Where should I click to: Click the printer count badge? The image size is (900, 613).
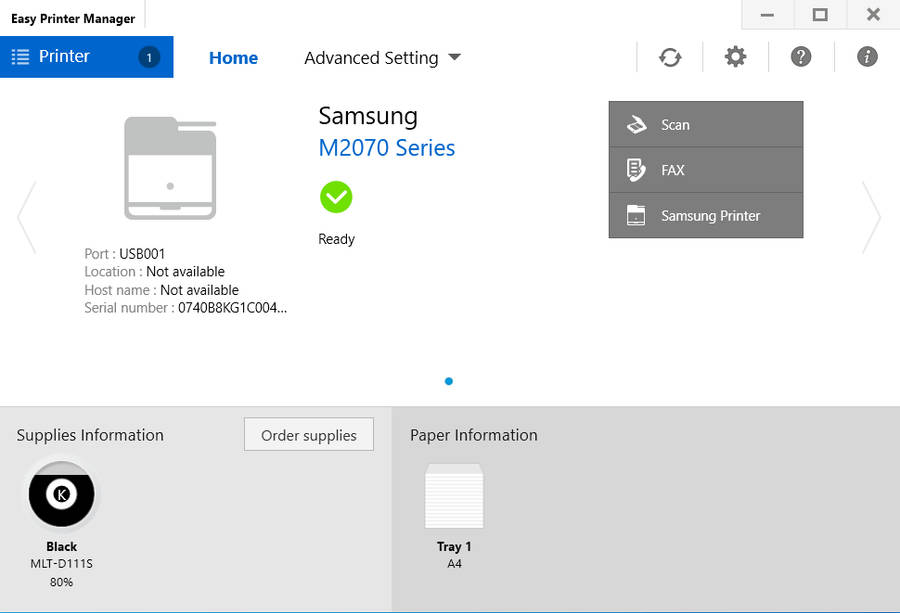[x=149, y=57]
